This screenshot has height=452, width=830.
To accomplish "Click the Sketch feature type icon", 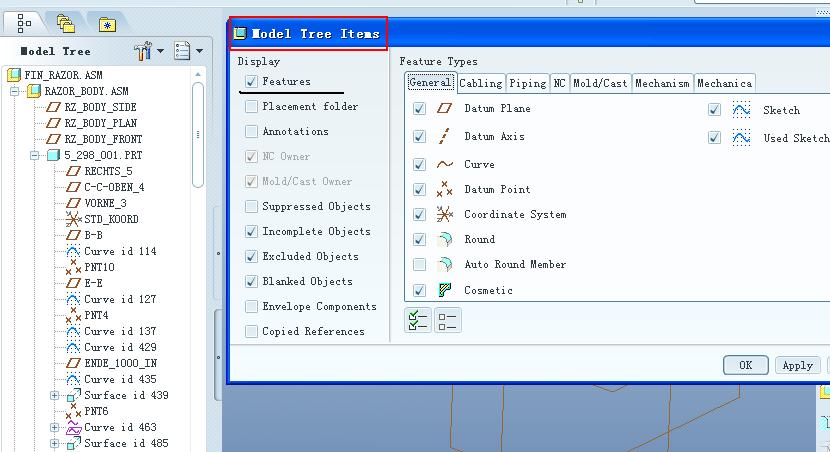I will point(742,110).
